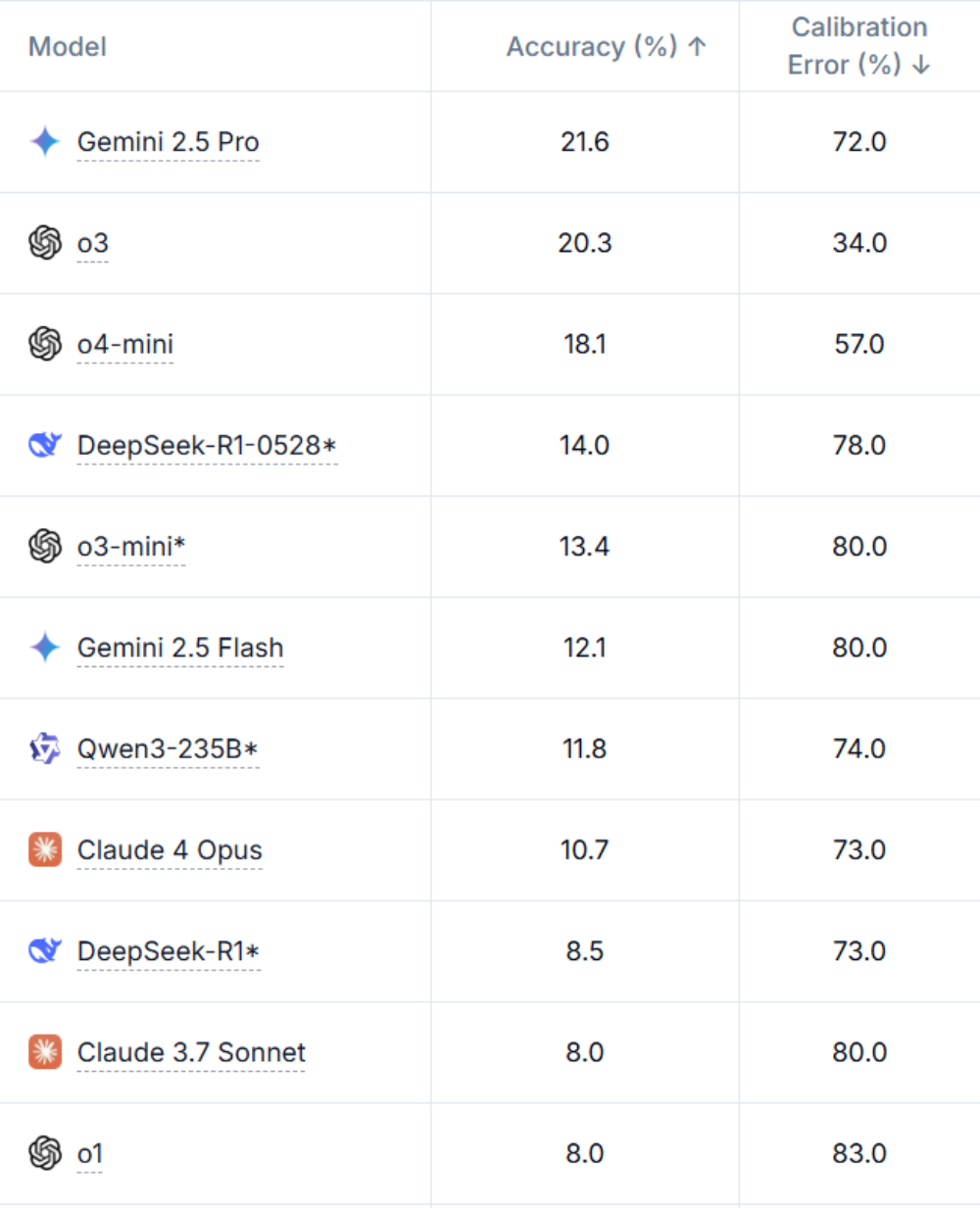
Task: Open the Claude 4 Opus model link
Action: 170,849
